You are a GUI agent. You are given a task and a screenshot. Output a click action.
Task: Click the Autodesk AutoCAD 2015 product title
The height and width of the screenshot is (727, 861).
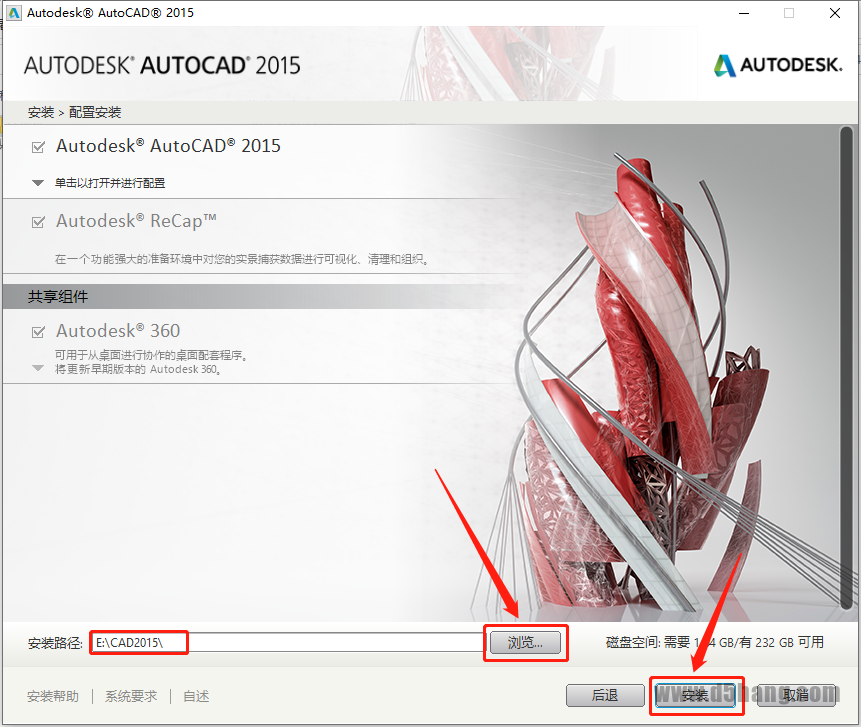coord(168,146)
